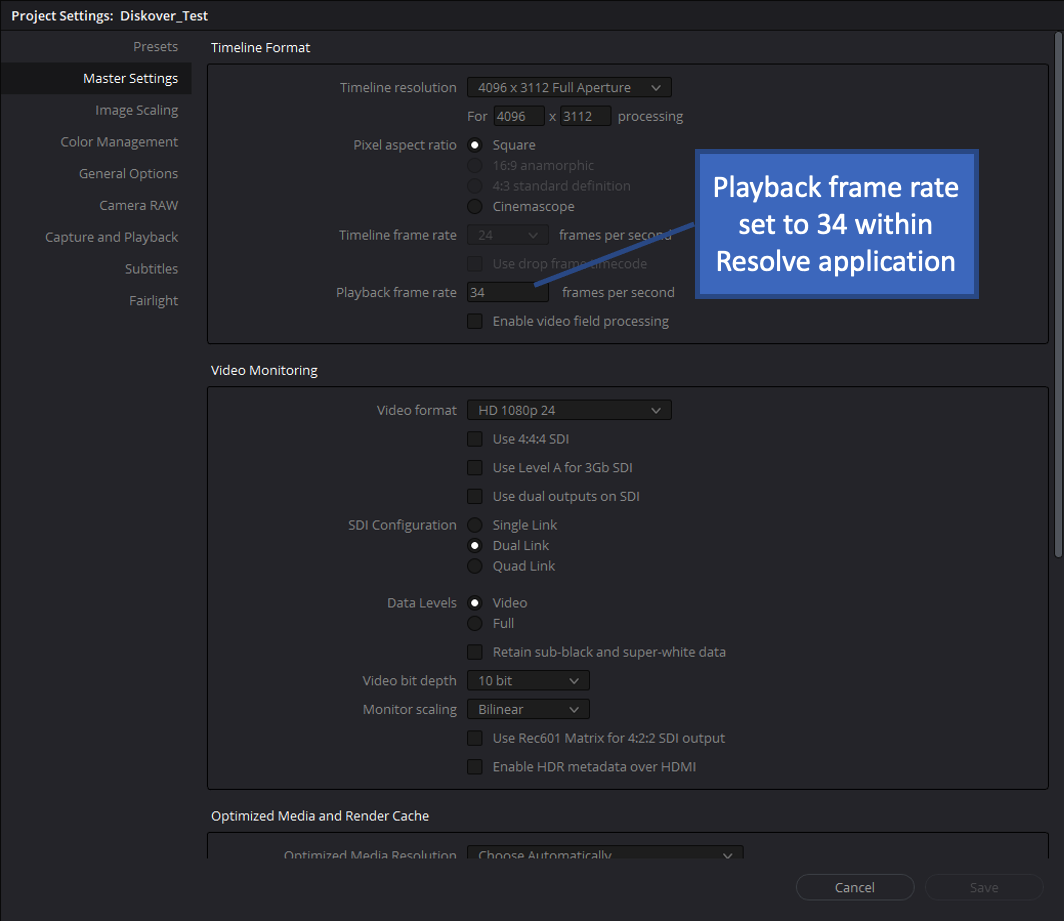Viewport: 1064px width, 921px height.
Task: Enable Use dual outputs on SDI
Action: (475, 496)
